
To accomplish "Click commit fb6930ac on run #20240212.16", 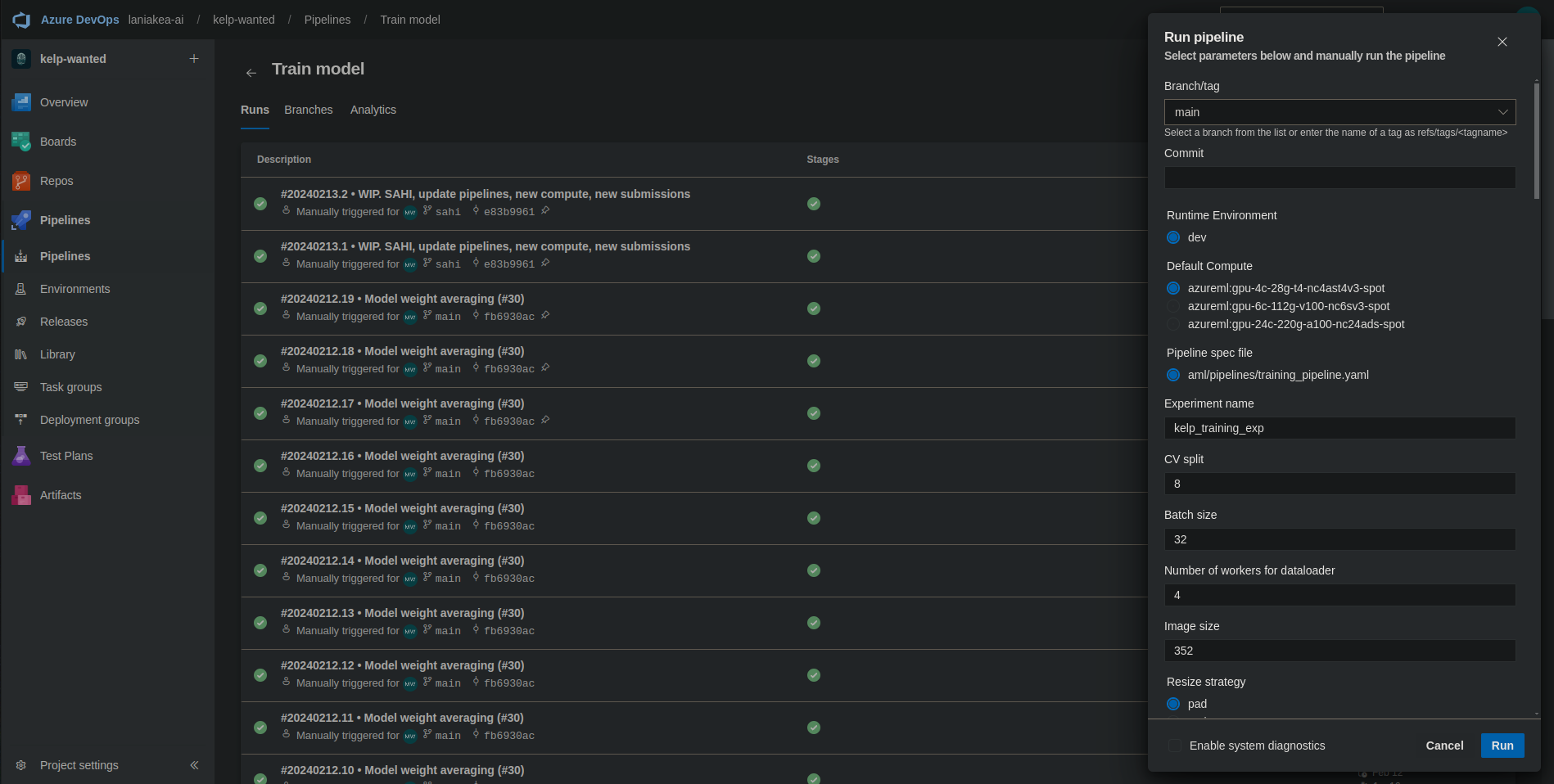I will (x=509, y=474).
